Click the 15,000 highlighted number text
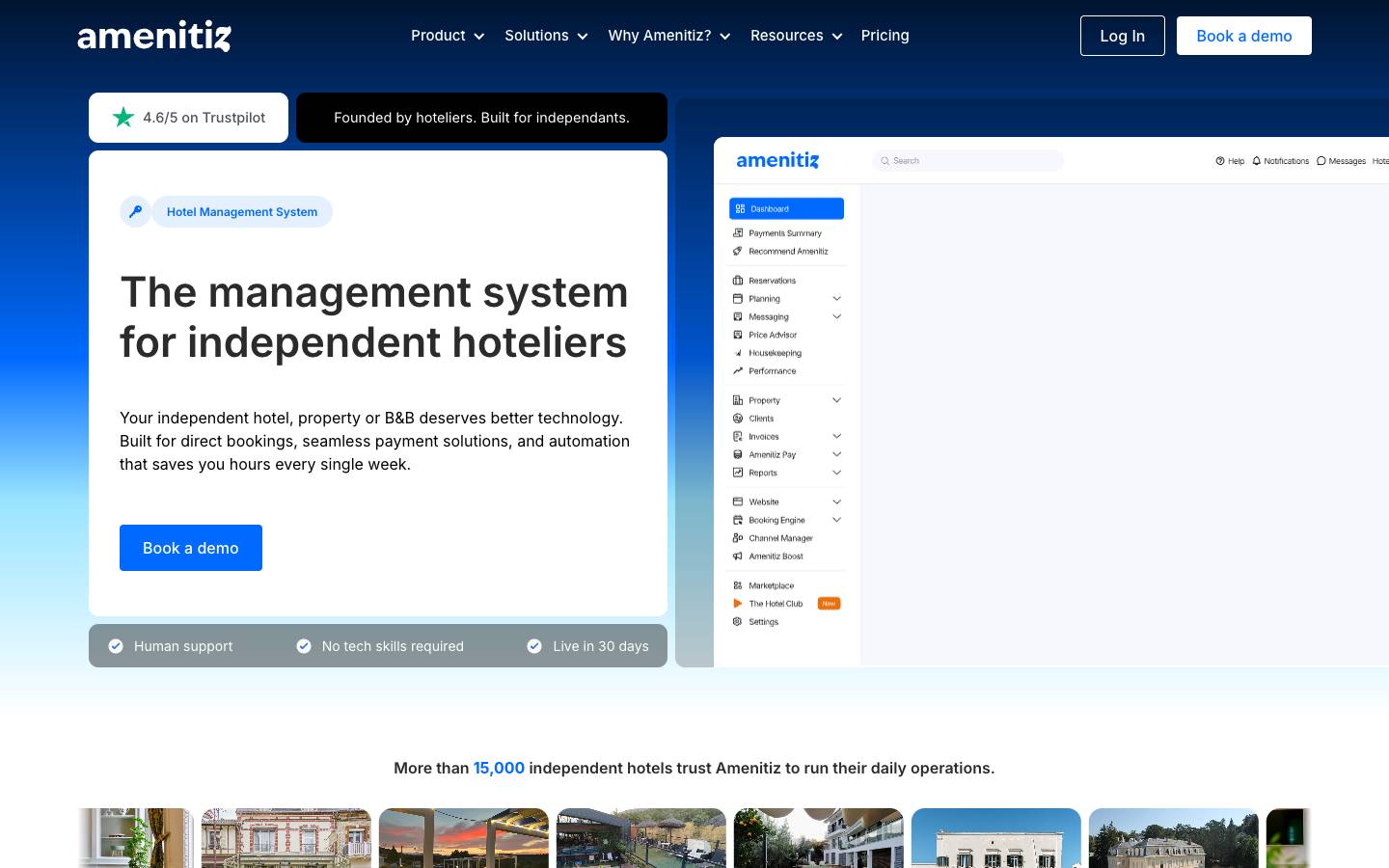The image size is (1389, 868). [x=499, y=768]
